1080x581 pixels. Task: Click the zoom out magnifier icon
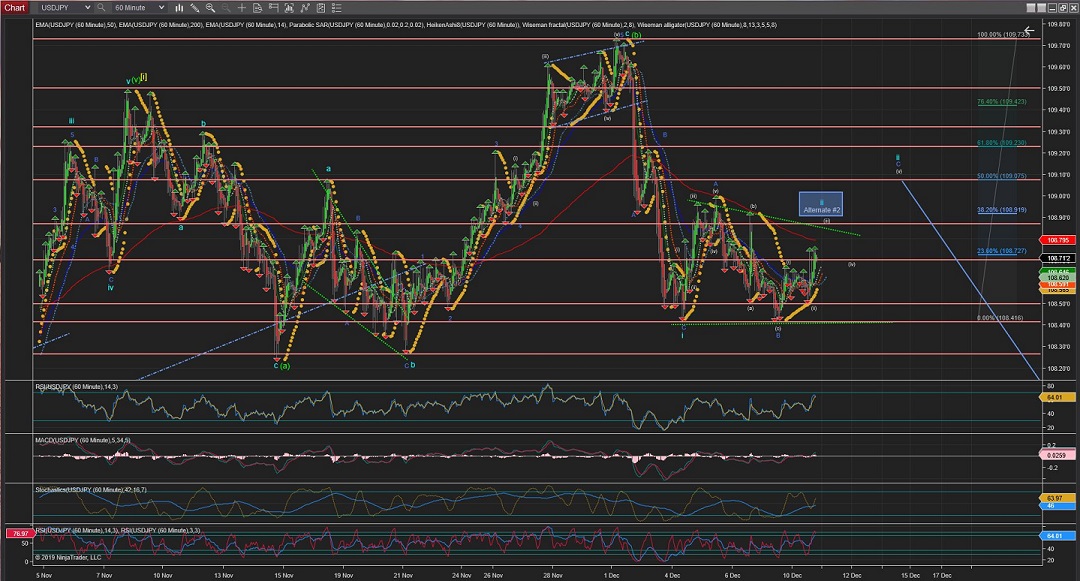tap(226, 8)
